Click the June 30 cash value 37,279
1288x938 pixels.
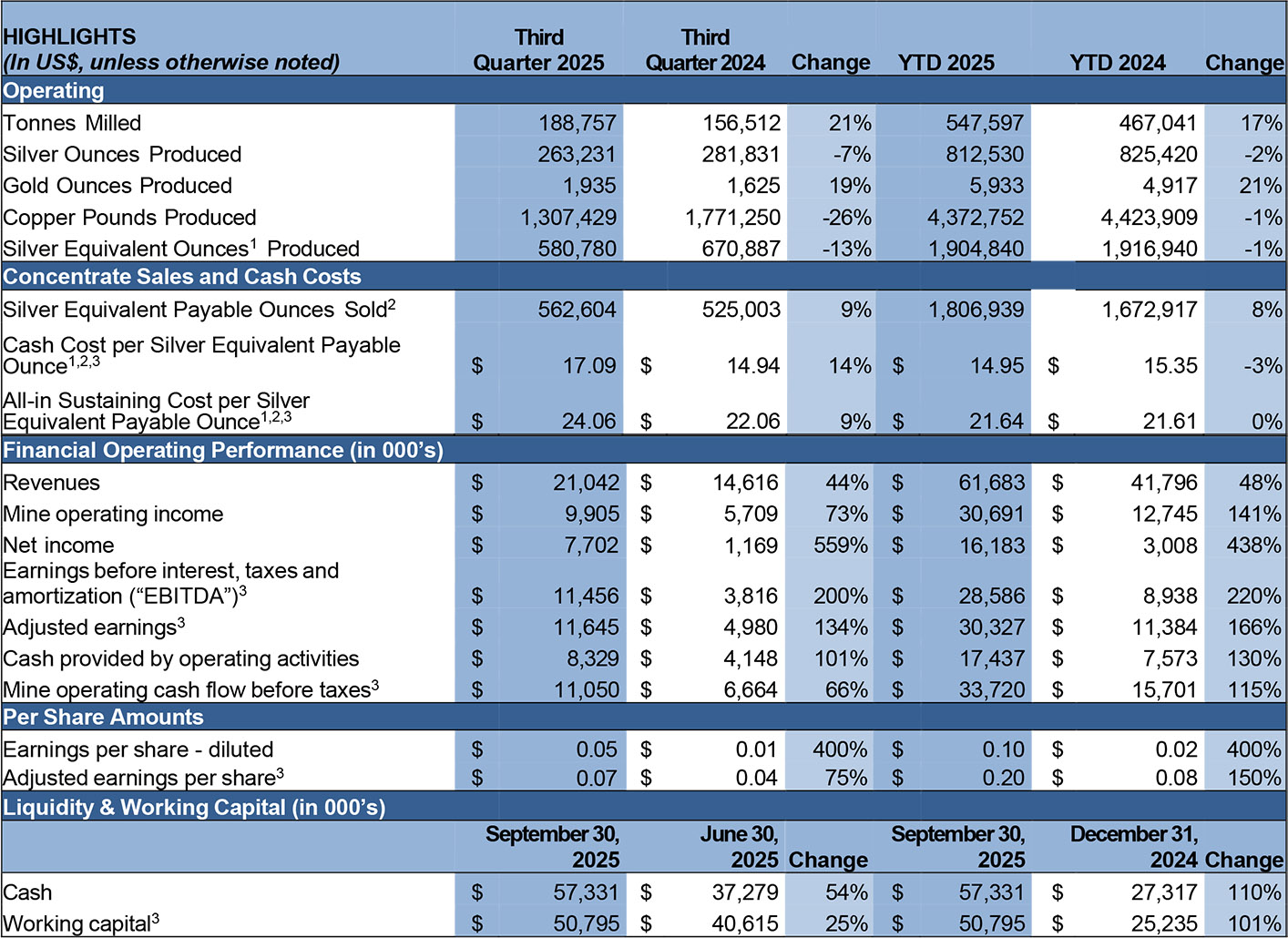point(744,892)
